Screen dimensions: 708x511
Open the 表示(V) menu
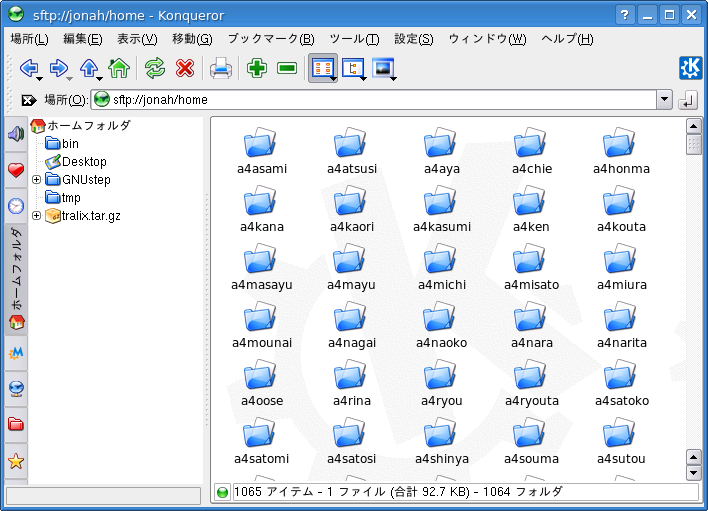[137, 39]
